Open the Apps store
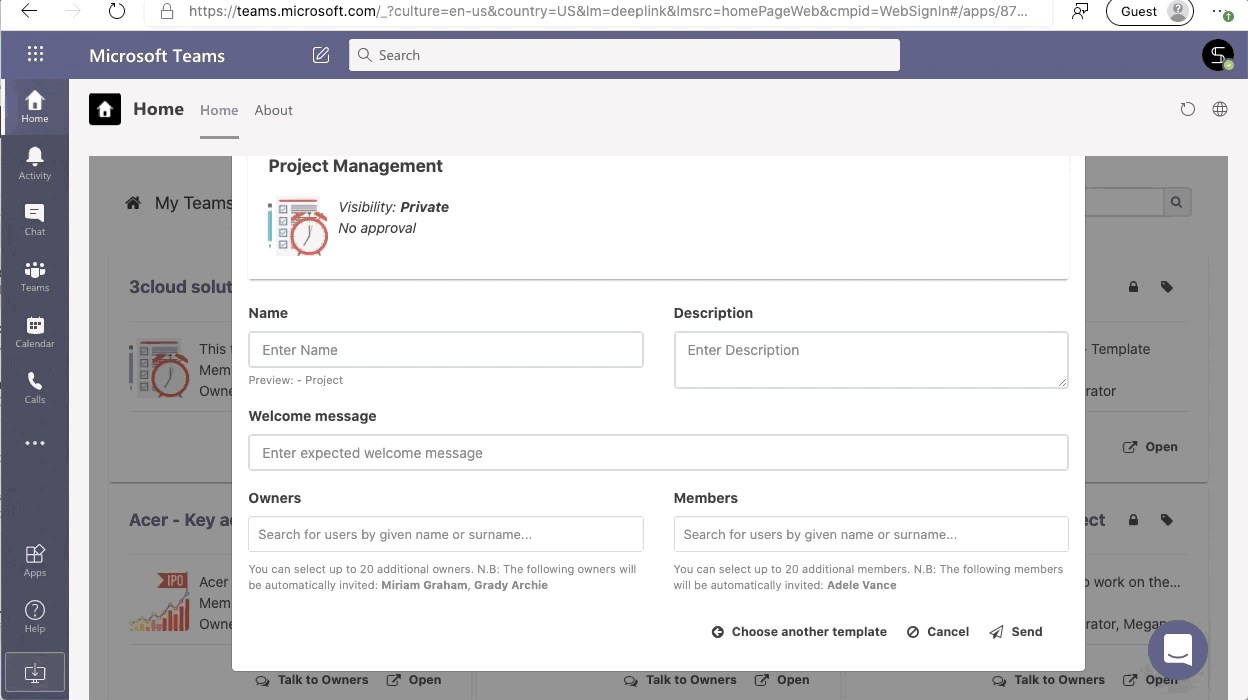The width and height of the screenshot is (1248, 700). (35, 560)
